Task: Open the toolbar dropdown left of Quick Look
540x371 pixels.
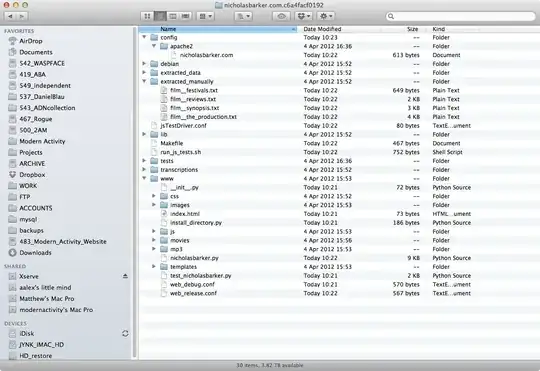Action: (x=243, y=16)
